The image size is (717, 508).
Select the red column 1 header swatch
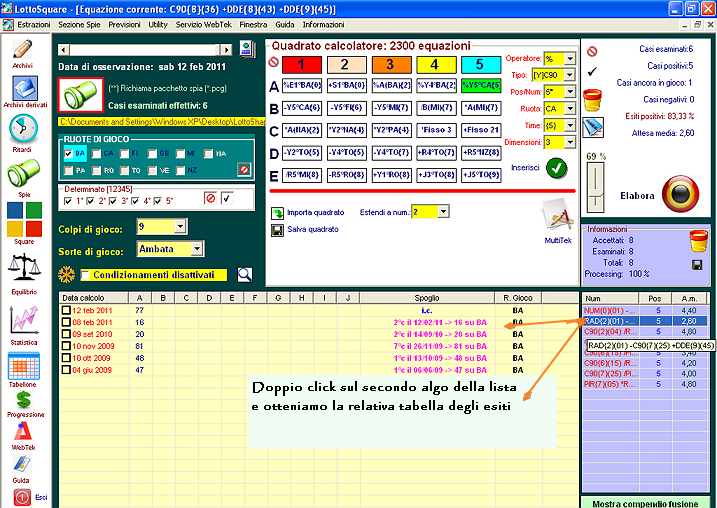point(301,64)
